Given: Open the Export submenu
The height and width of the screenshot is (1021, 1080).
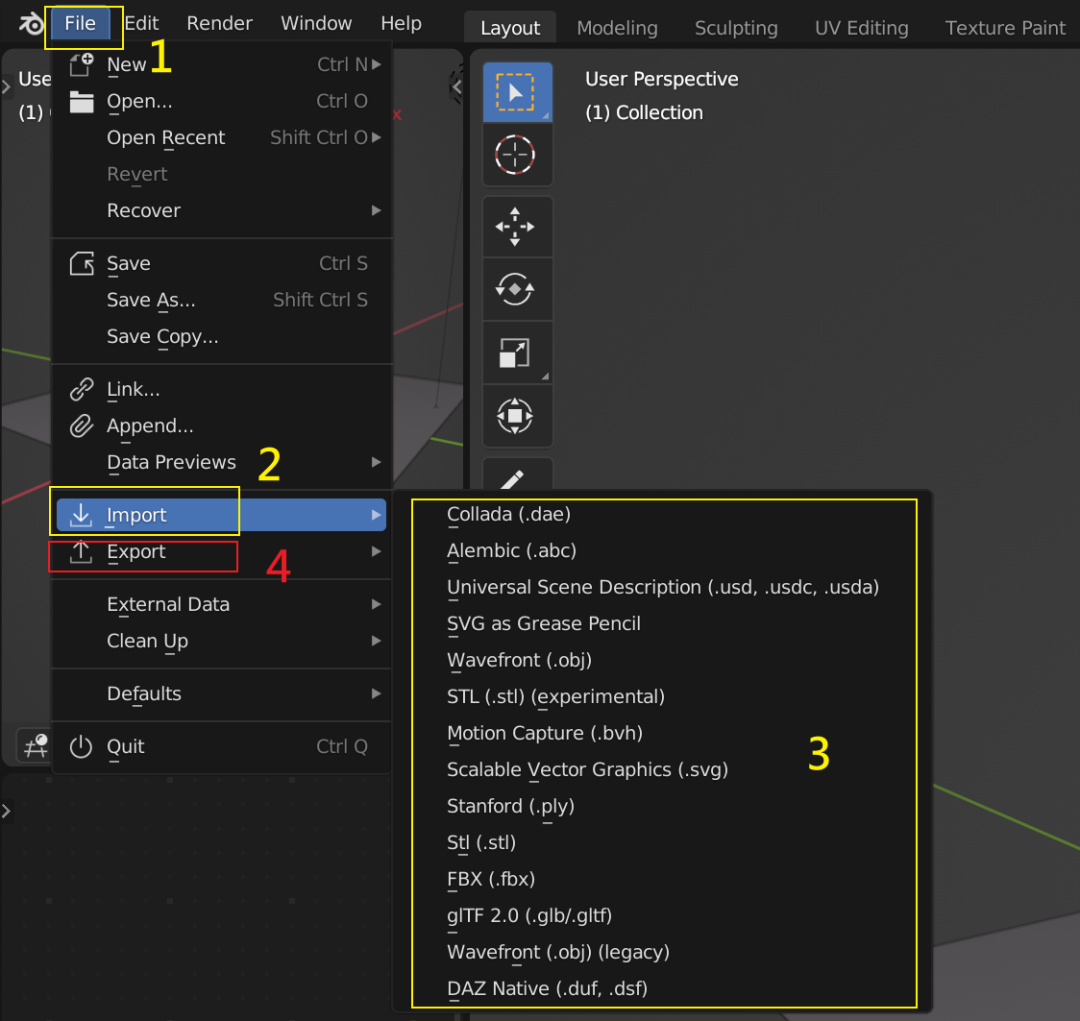Looking at the screenshot, I should (222, 551).
